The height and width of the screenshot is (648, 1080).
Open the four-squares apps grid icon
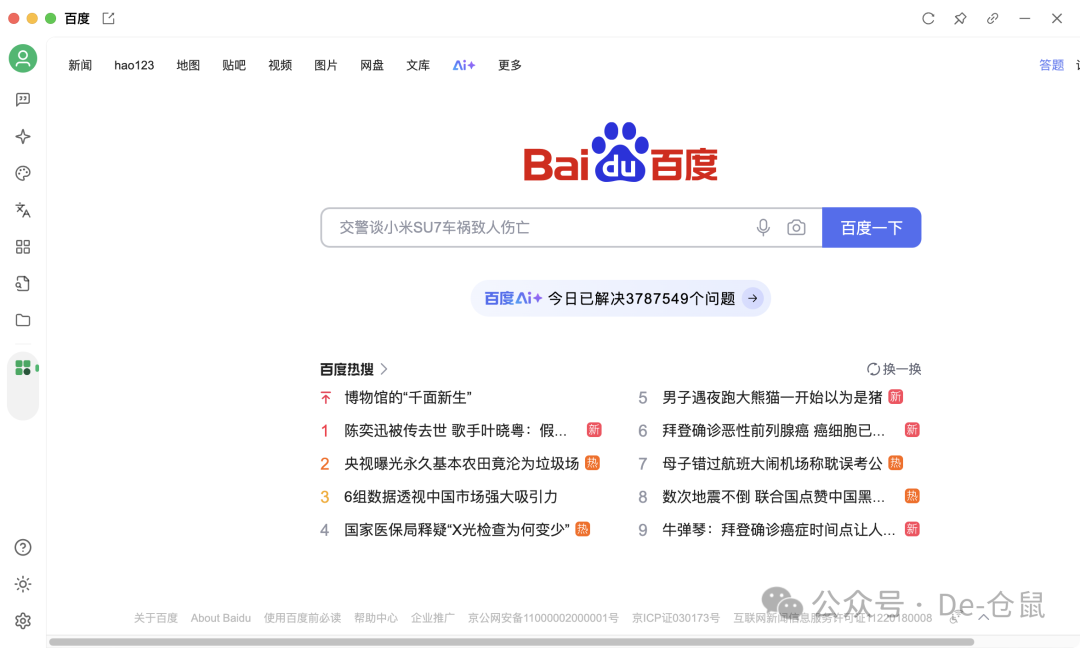[23, 247]
